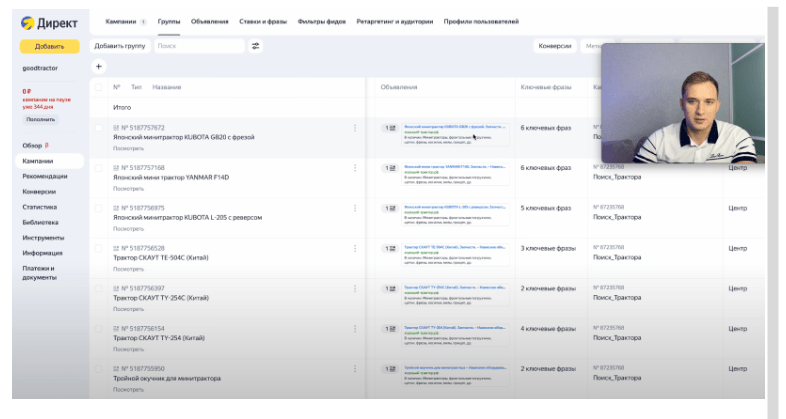Open the Фильтры фидов tab
This screenshot has height=419, width=786.
point(322,22)
